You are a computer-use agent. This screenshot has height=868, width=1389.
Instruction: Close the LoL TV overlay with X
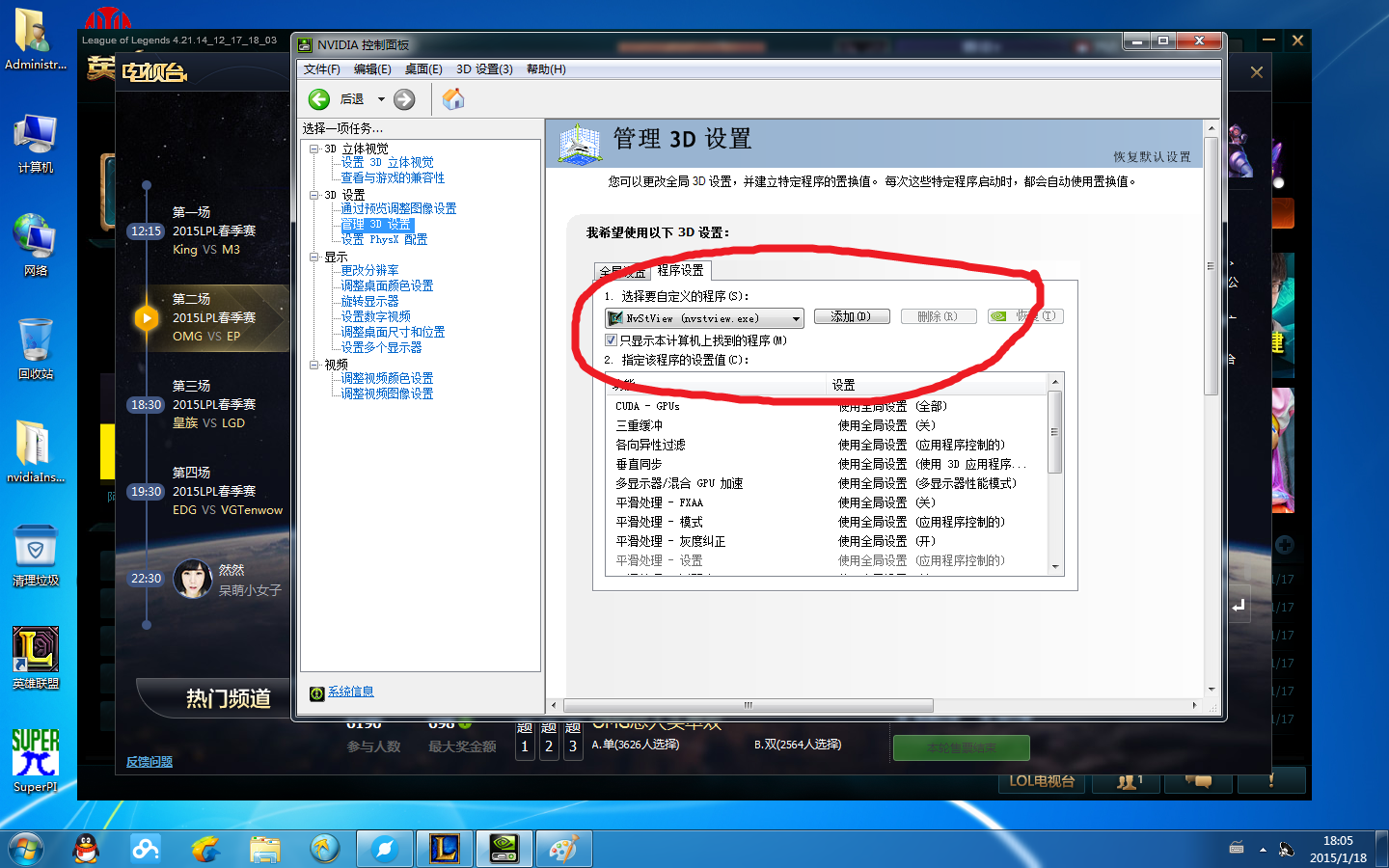[x=1256, y=72]
